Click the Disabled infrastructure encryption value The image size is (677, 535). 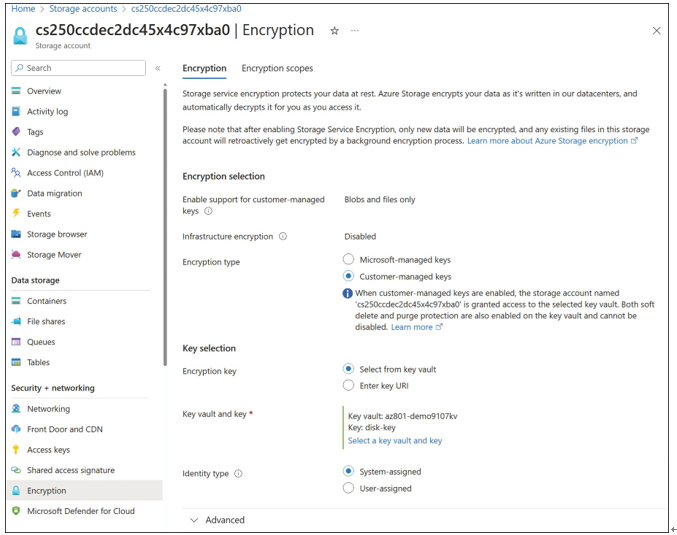click(360, 236)
